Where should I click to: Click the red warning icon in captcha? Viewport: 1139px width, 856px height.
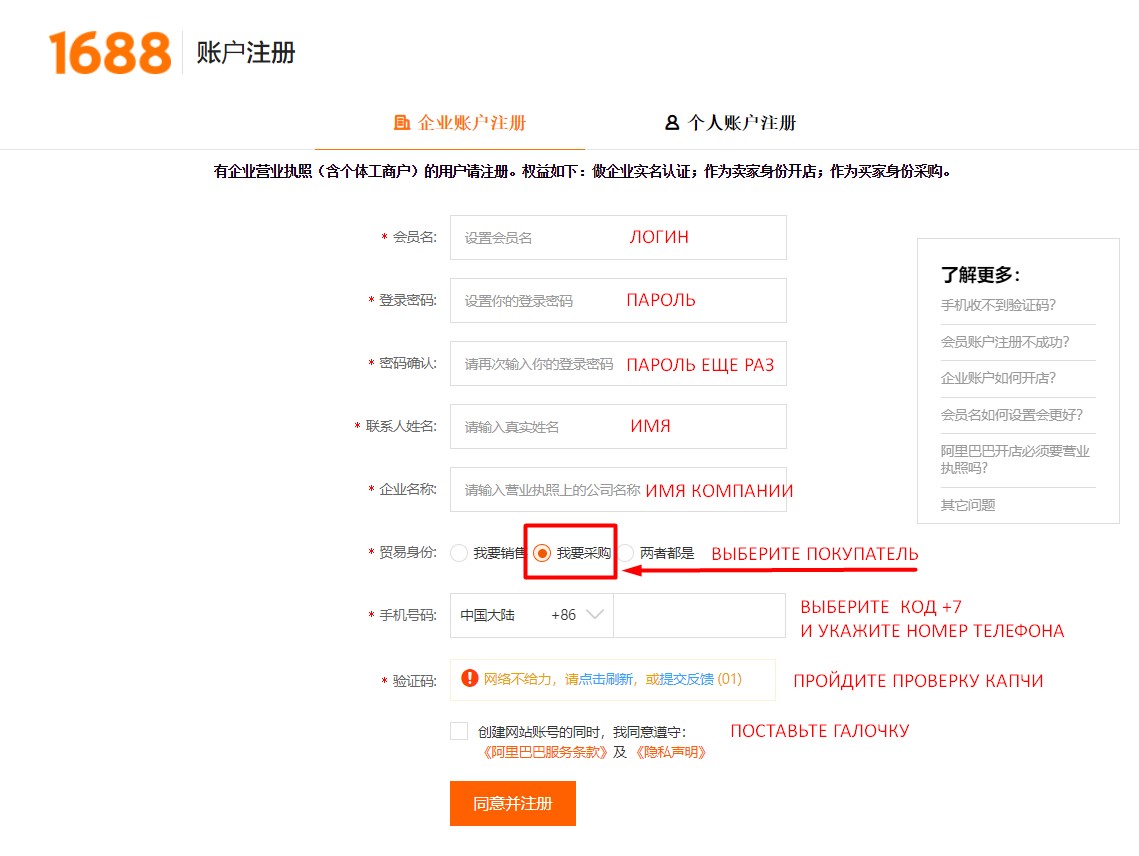pyautogui.click(x=470, y=678)
